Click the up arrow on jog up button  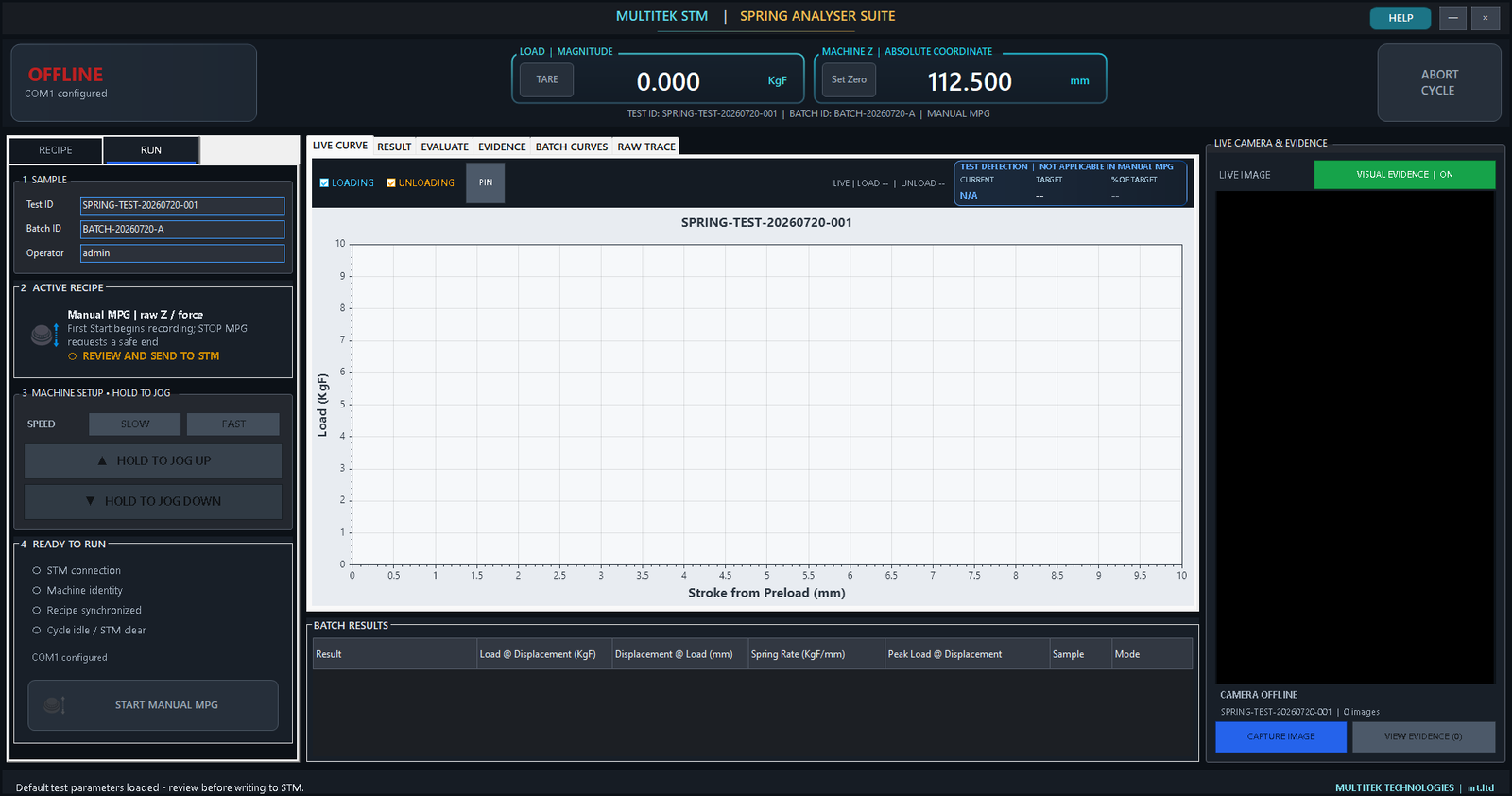tap(102, 461)
